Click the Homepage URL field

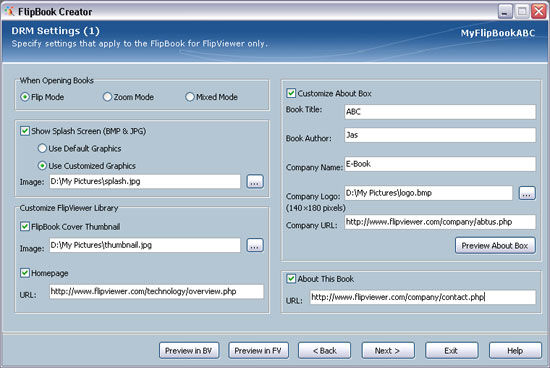point(156,292)
